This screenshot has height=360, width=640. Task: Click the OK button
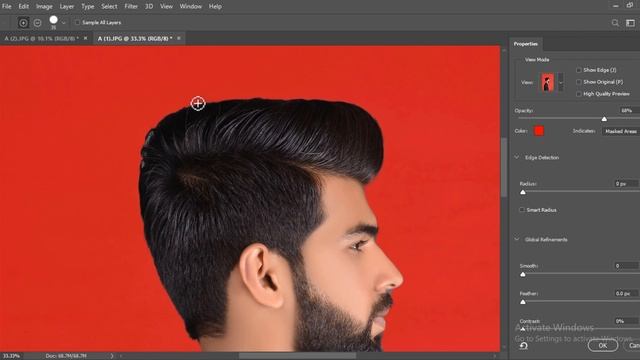click(x=603, y=345)
